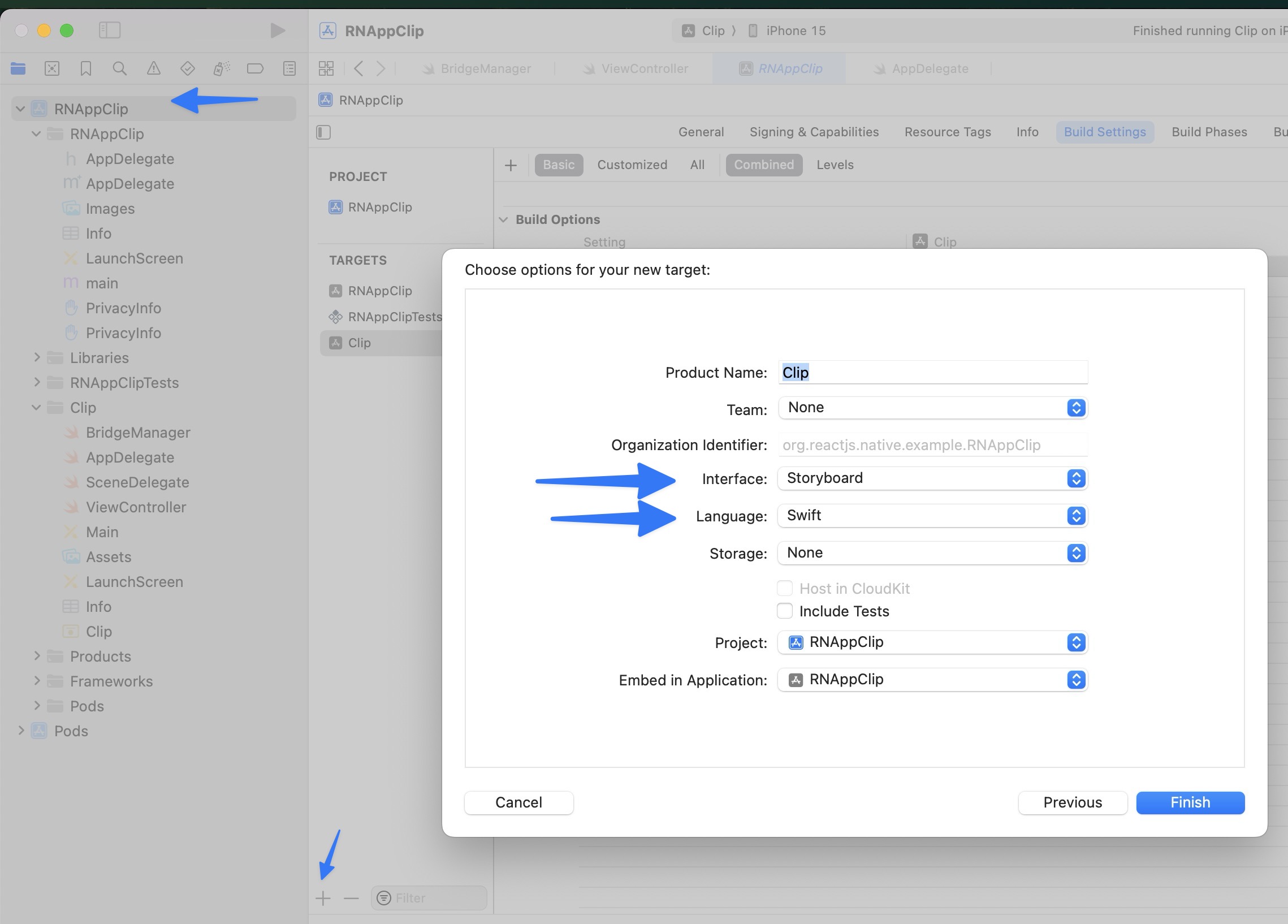The height and width of the screenshot is (924, 1288).
Task: Switch to the Build Phases tab
Action: pos(1209,132)
